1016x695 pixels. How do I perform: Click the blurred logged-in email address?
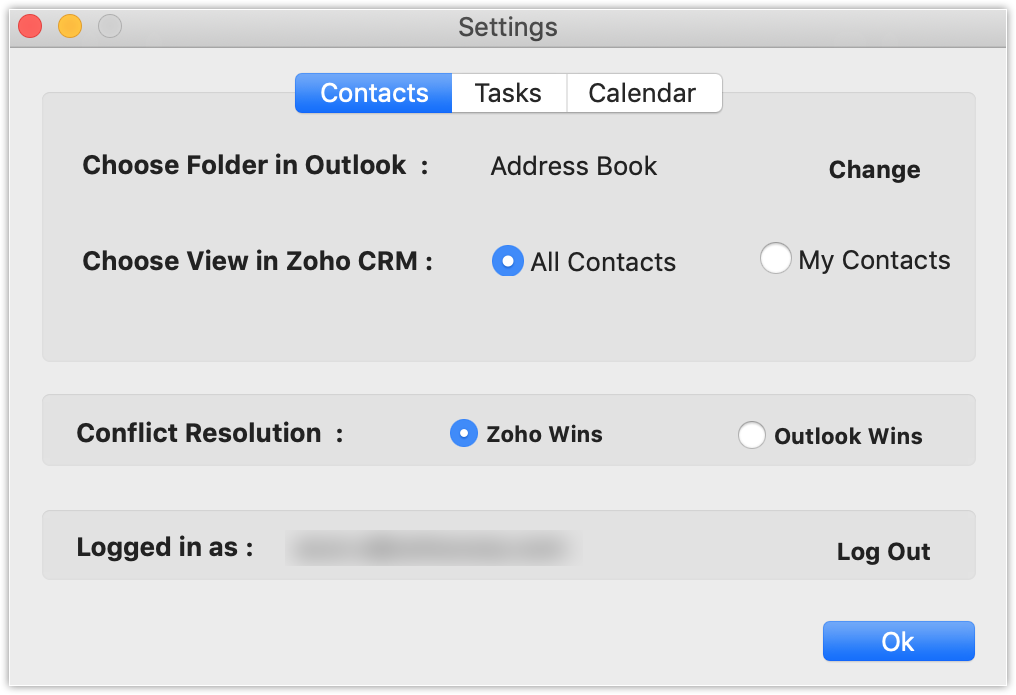430,547
